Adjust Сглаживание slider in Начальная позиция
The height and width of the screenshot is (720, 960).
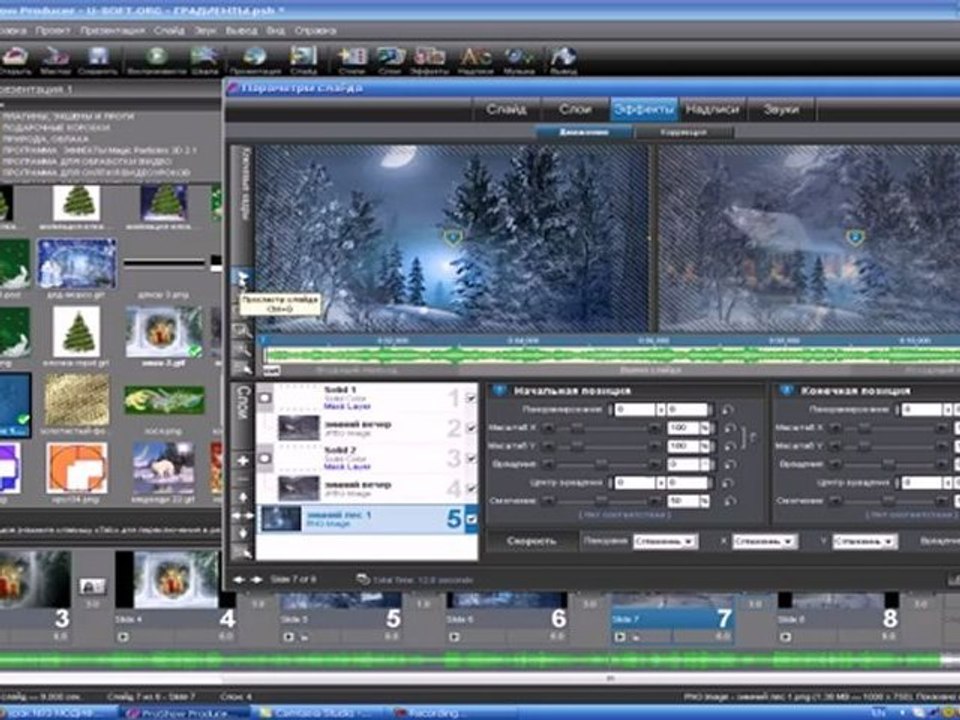pos(601,501)
